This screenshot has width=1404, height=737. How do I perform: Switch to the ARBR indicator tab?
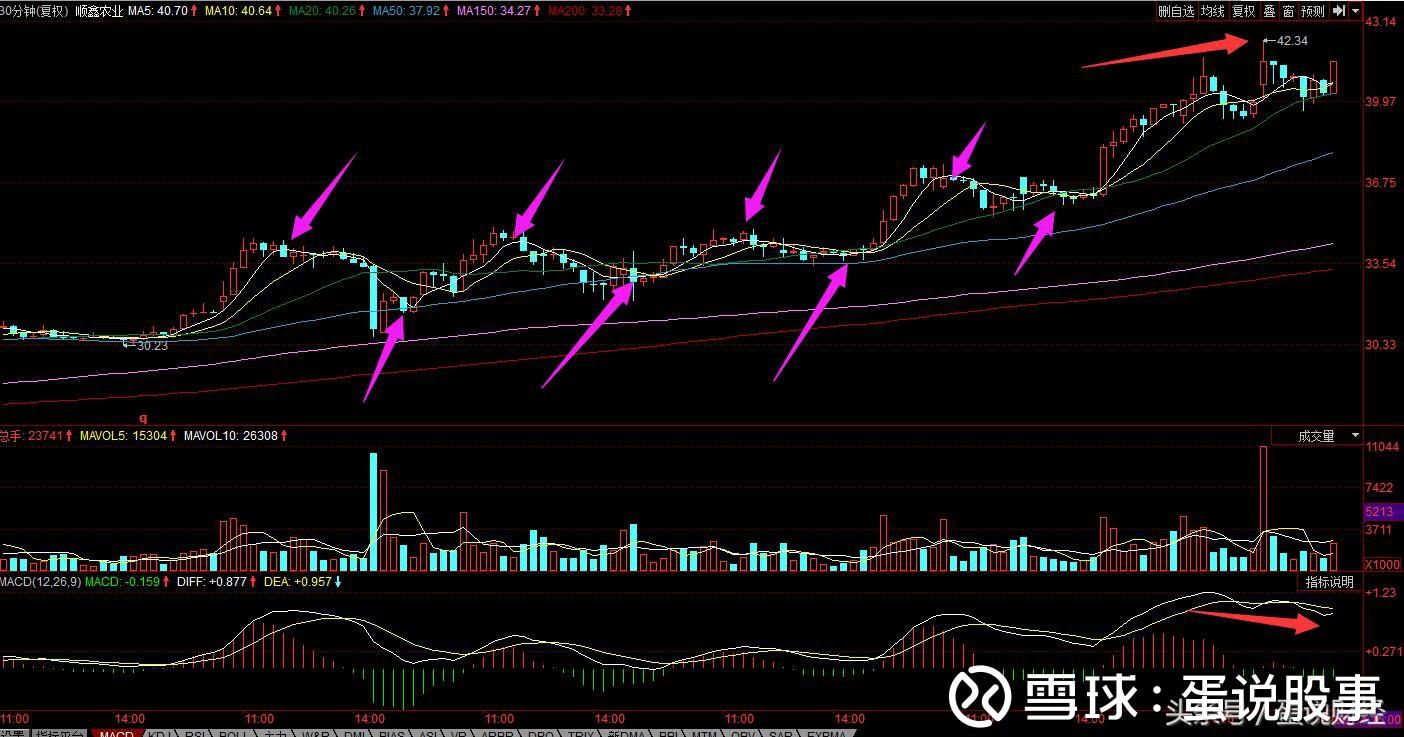[494, 732]
